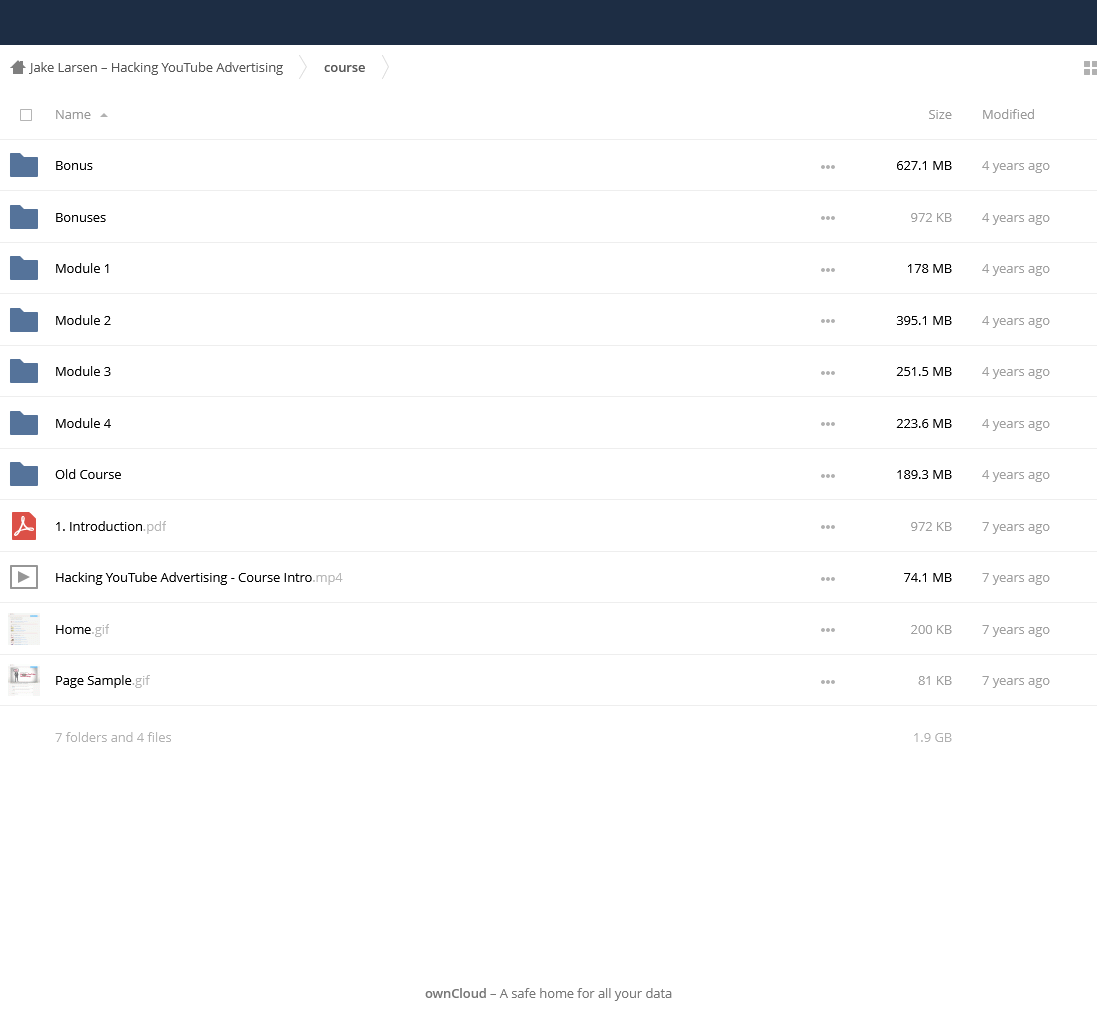
Task: Click the 81 KB size value
Action: click(935, 680)
